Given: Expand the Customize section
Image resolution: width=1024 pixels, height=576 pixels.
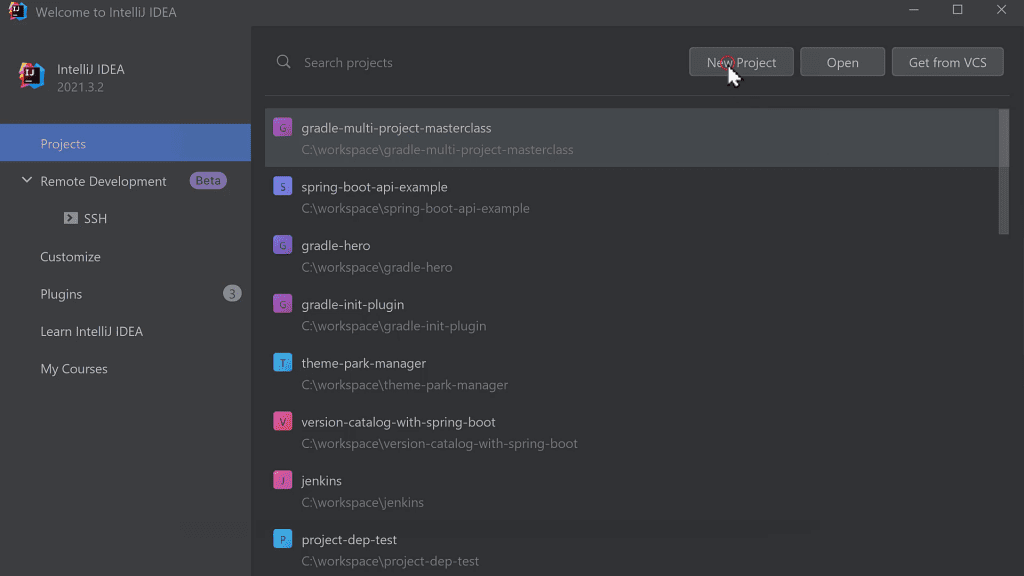Looking at the screenshot, I should [x=70, y=256].
